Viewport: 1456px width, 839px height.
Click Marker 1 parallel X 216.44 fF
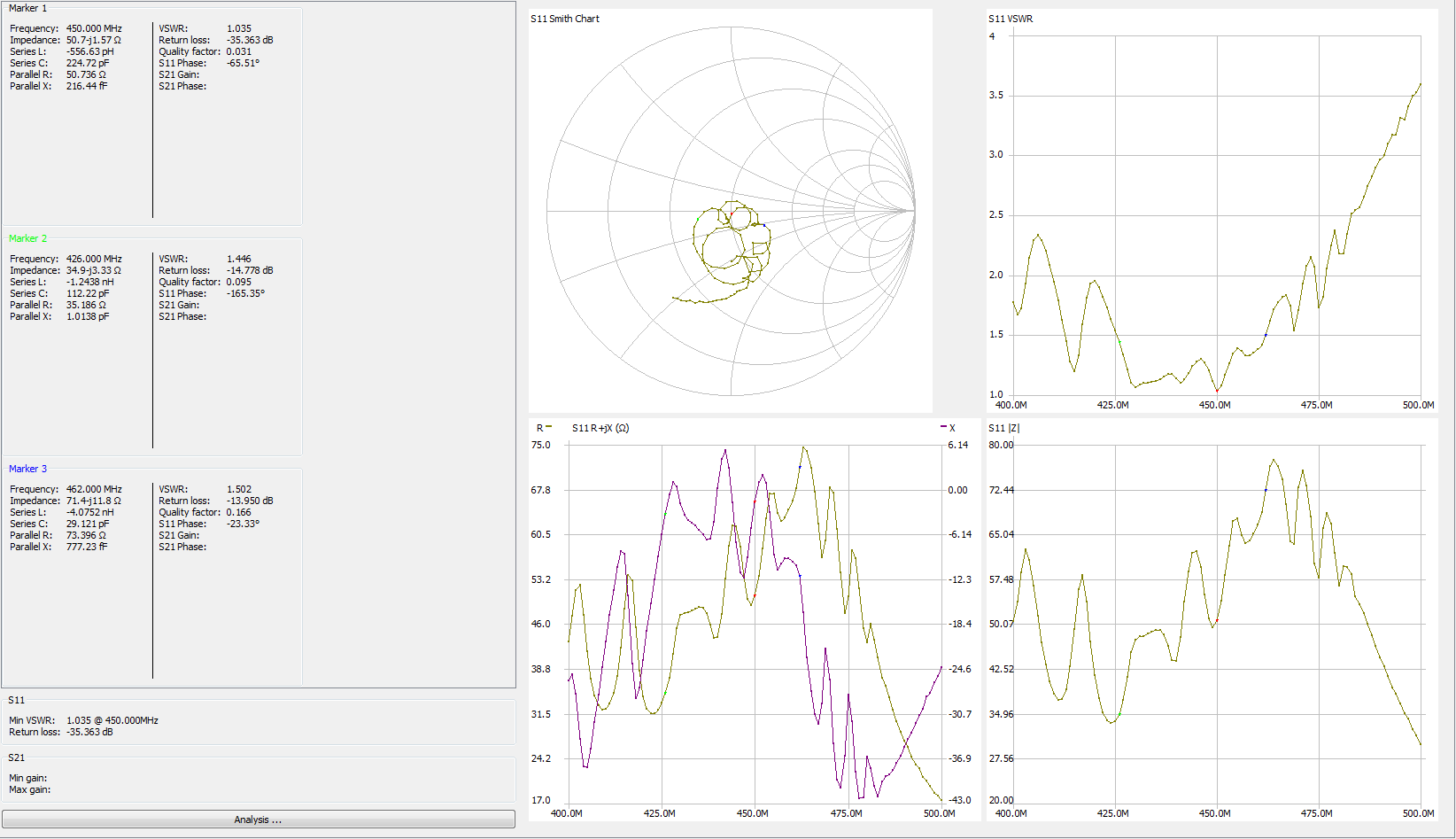tap(87, 86)
